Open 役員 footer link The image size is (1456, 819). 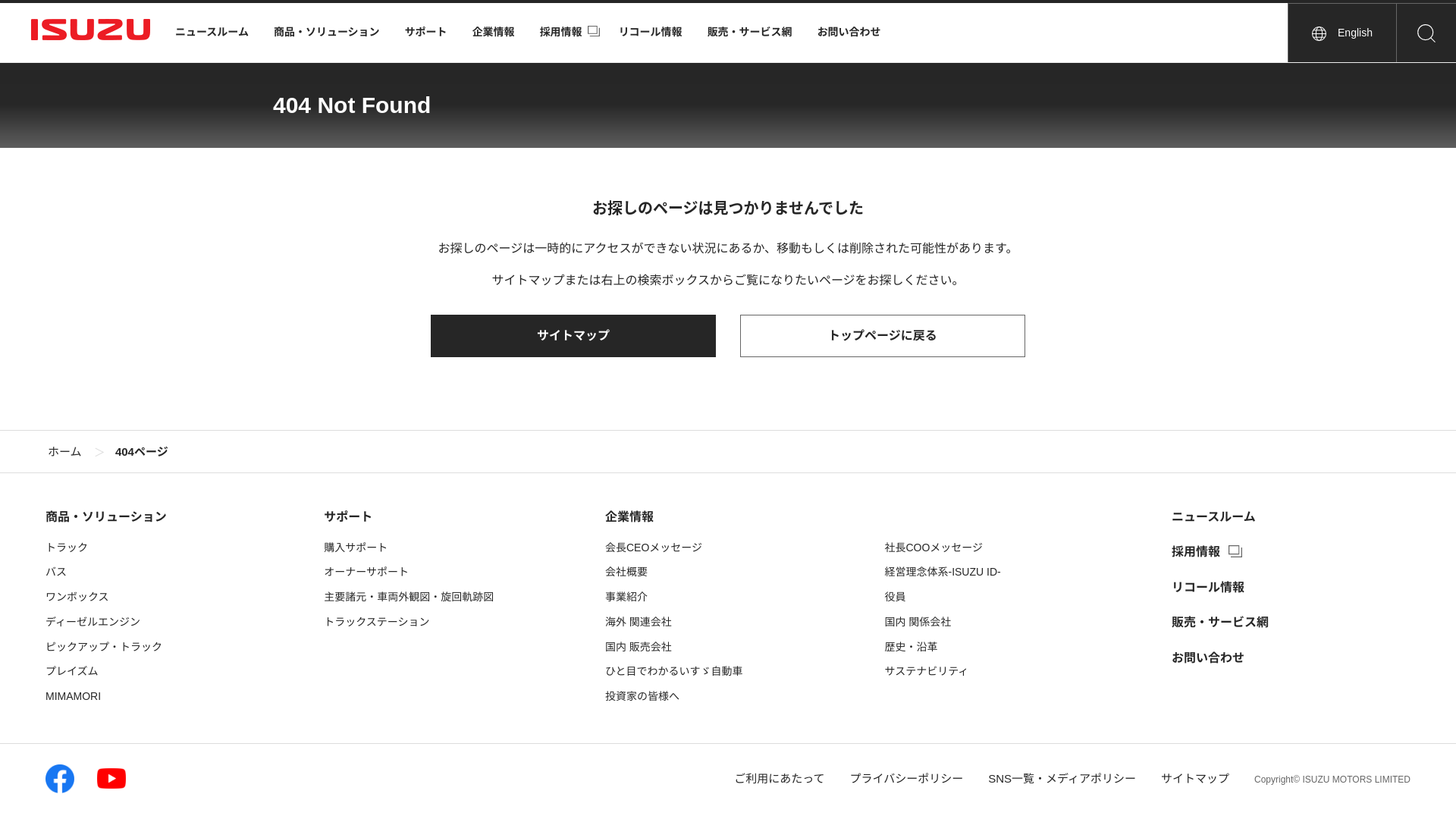click(895, 597)
